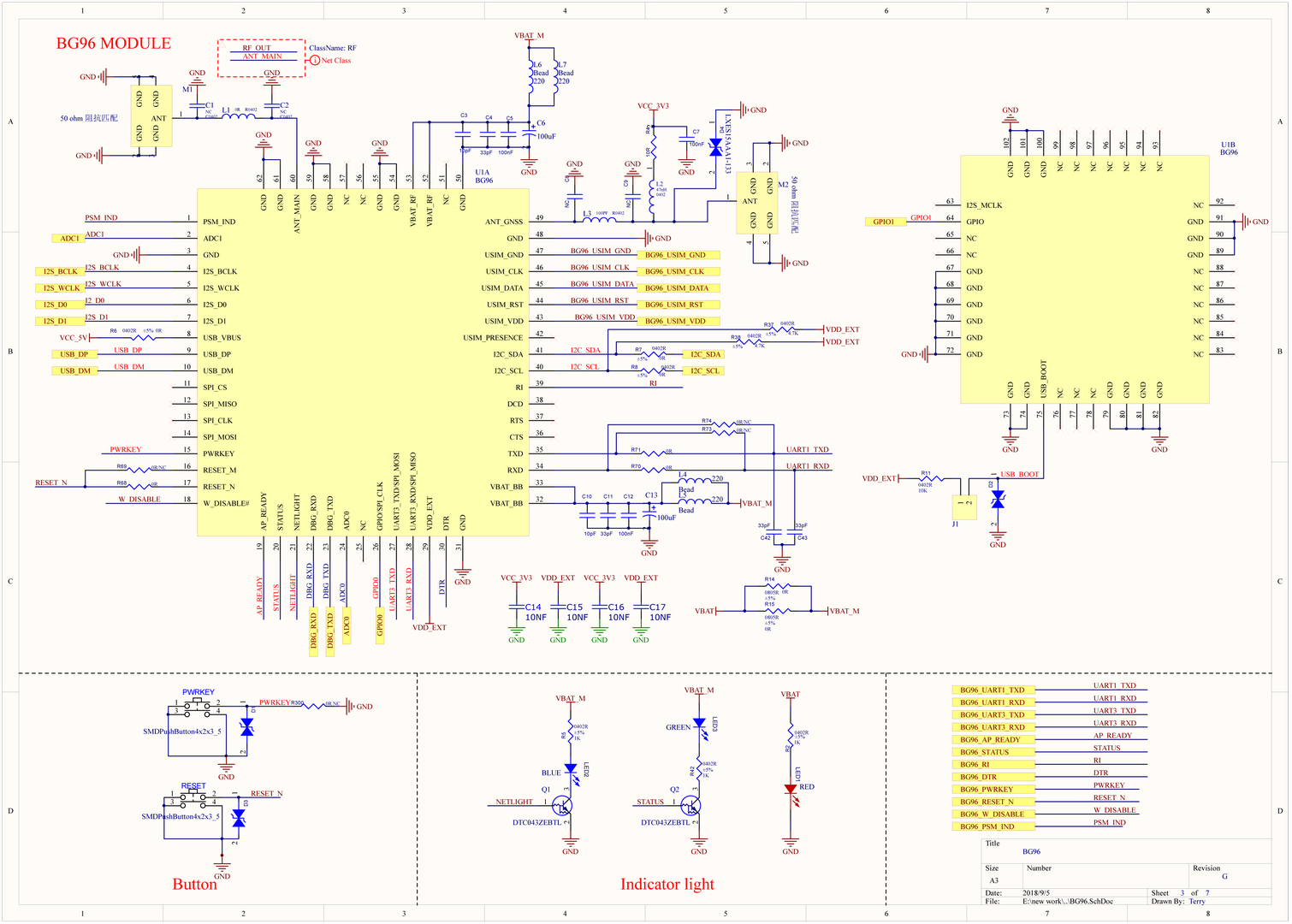Select the BG96_UART1_TXD port
This screenshot has width=1292, height=924.
click(993, 690)
